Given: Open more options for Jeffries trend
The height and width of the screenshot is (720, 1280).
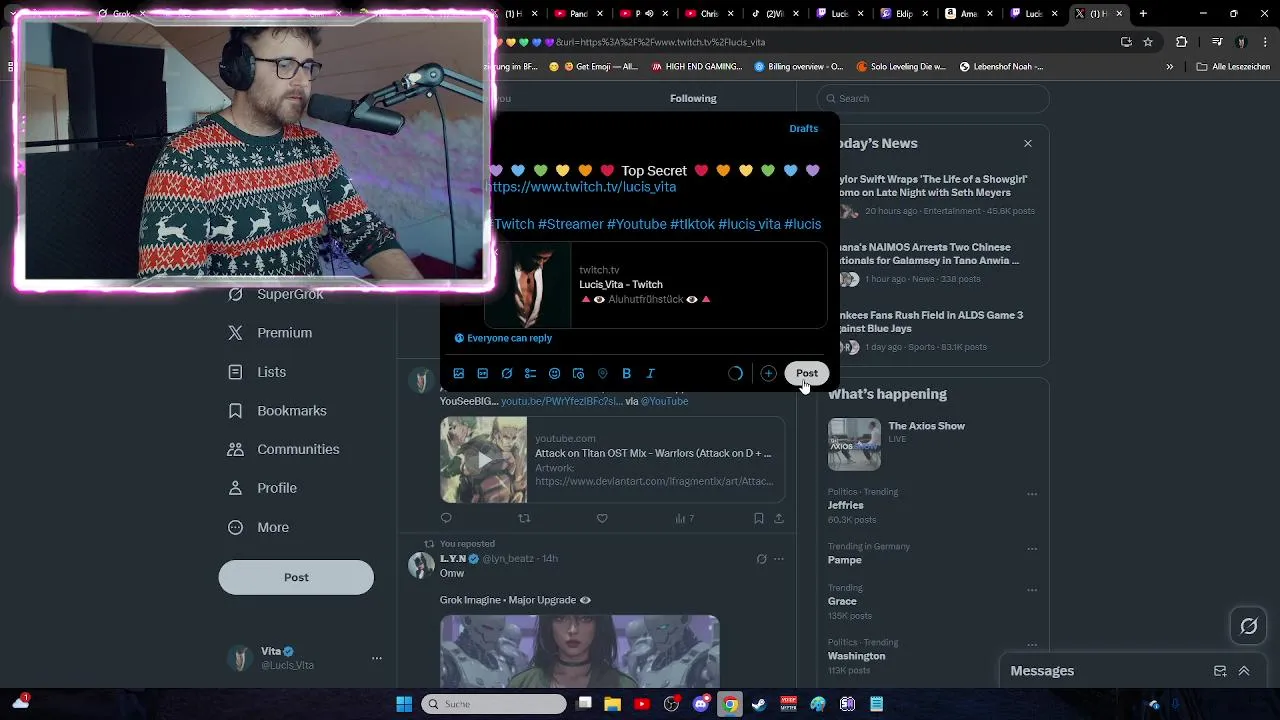Looking at the screenshot, I should click(1032, 494).
